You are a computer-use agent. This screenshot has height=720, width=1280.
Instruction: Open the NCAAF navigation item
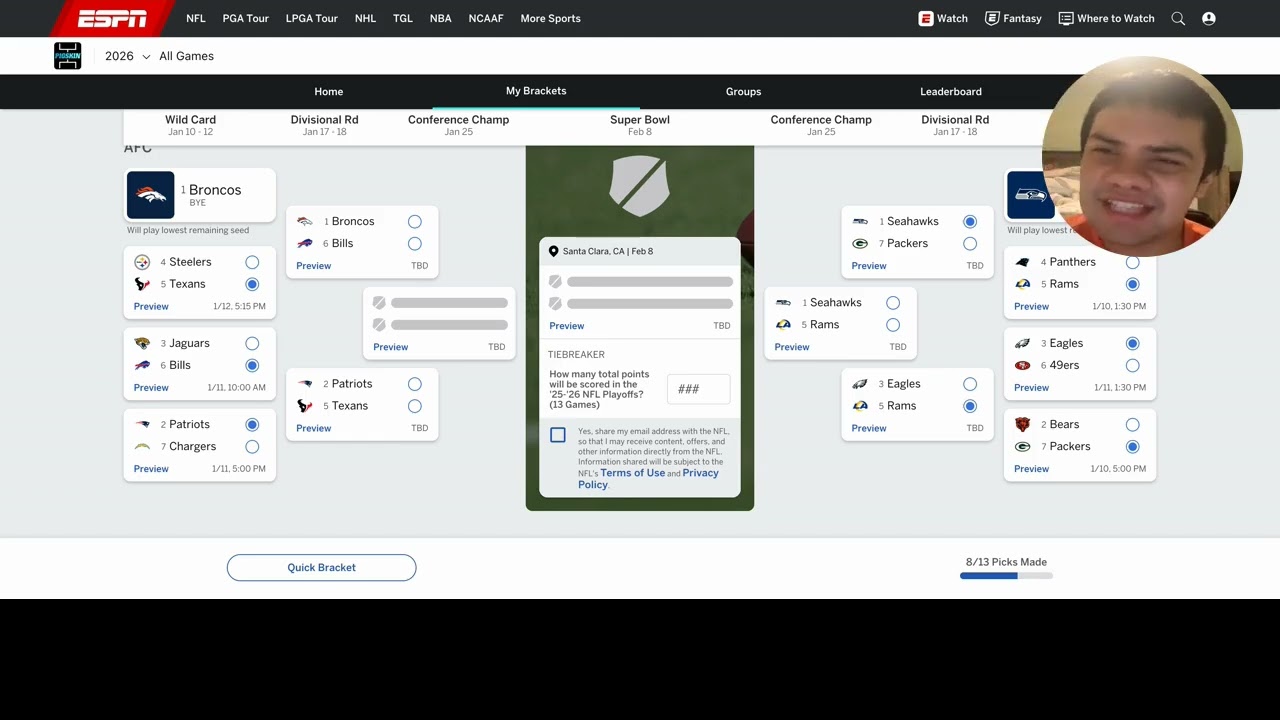point(486,18)
